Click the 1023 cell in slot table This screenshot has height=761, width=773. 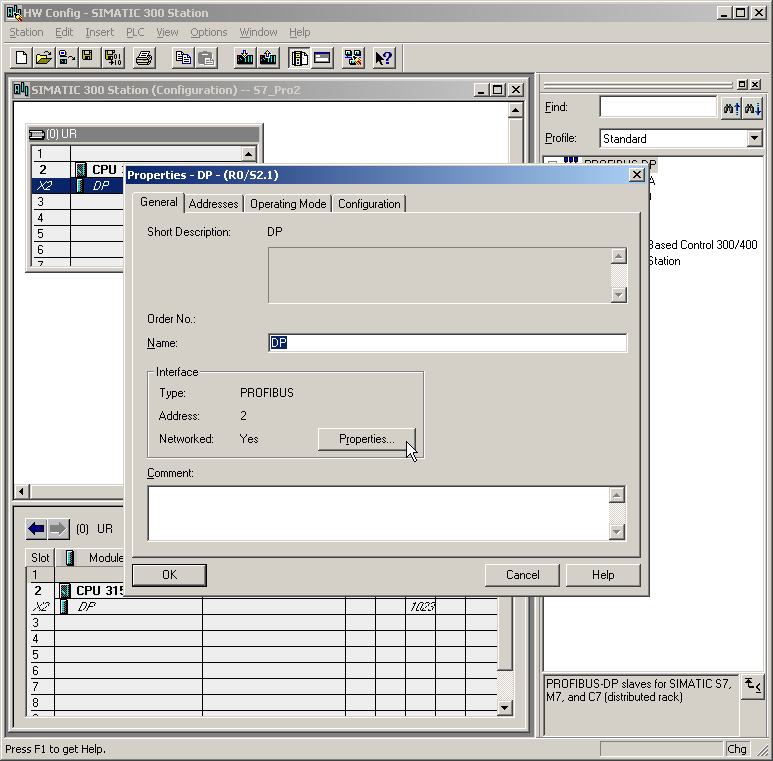(x=421, y=607)
